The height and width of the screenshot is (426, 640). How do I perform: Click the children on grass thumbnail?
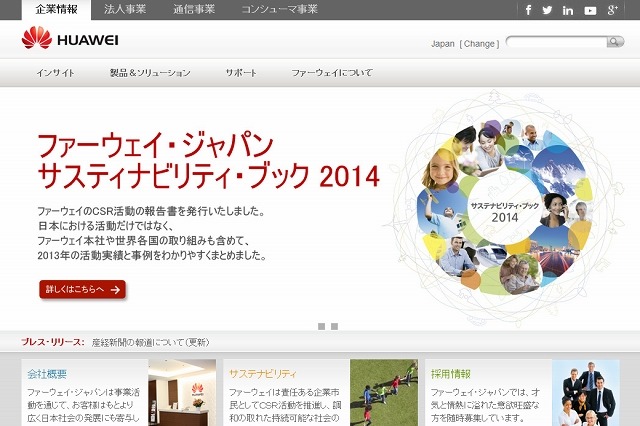click(x=384, y=393)
